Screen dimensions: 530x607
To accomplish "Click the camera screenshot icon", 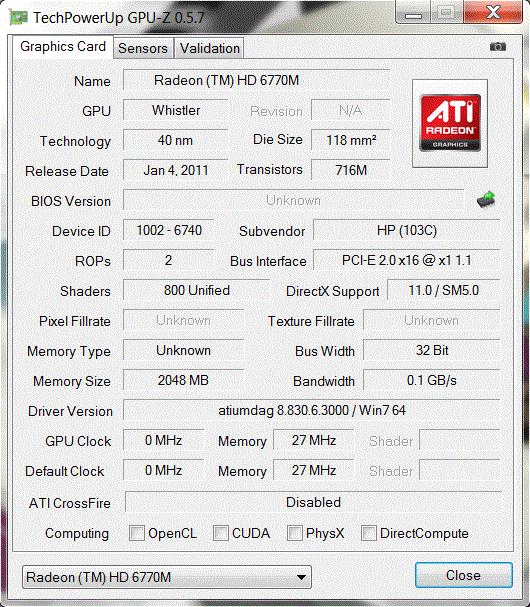I will pos(497,47).
